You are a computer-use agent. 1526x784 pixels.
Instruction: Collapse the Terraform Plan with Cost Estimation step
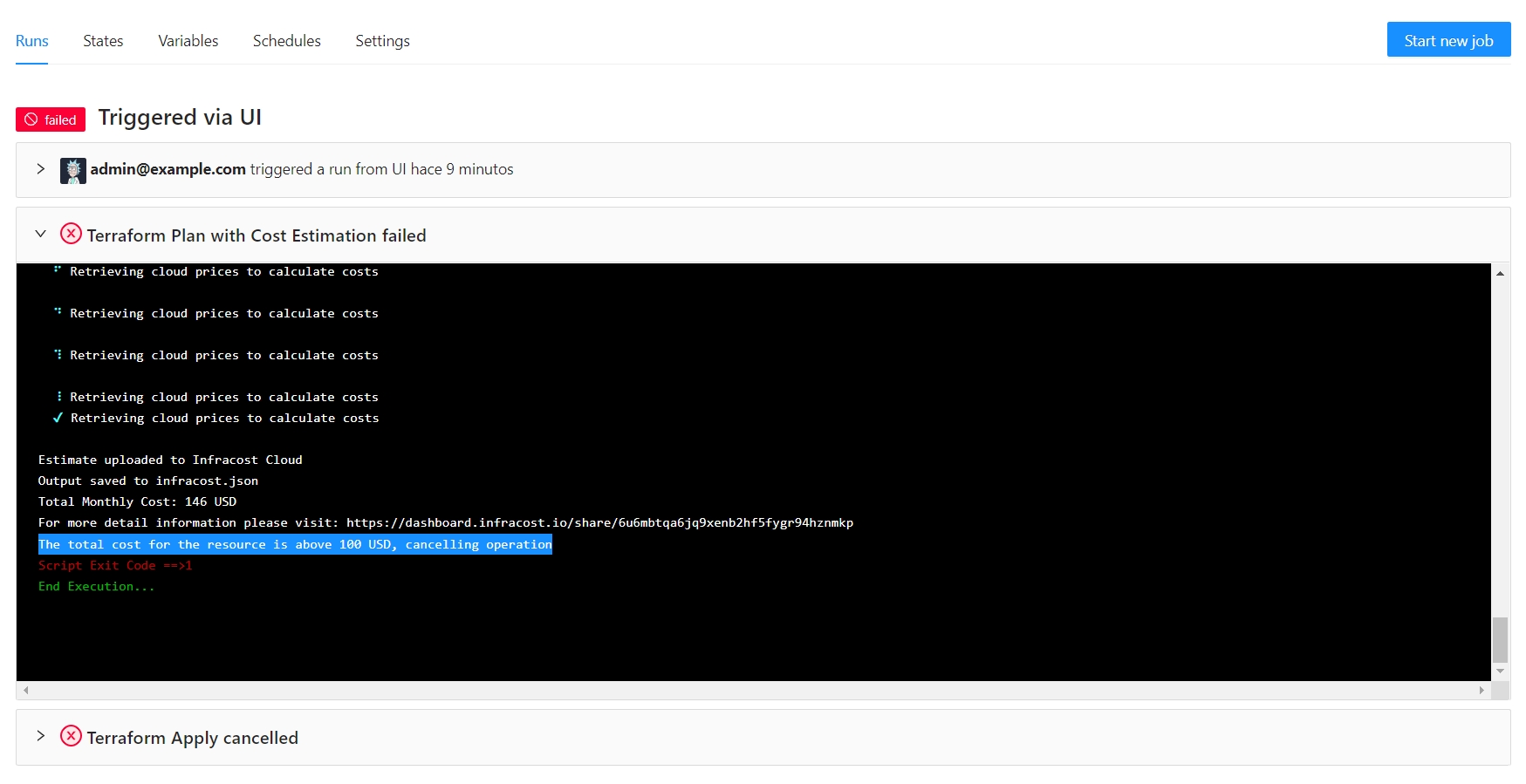click(x=40, y=235)
